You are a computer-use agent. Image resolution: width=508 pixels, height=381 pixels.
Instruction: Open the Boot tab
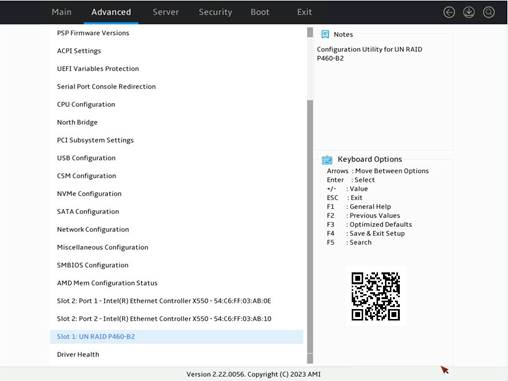(260, 12)
